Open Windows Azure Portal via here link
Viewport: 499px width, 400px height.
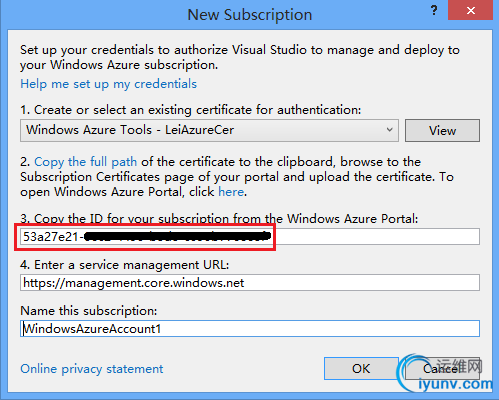tap(231, 192)
